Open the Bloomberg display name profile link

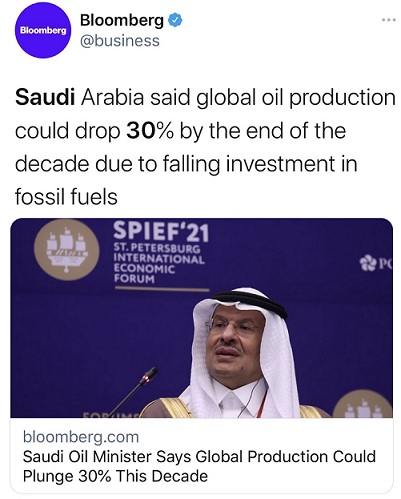[x=122, y=21]
